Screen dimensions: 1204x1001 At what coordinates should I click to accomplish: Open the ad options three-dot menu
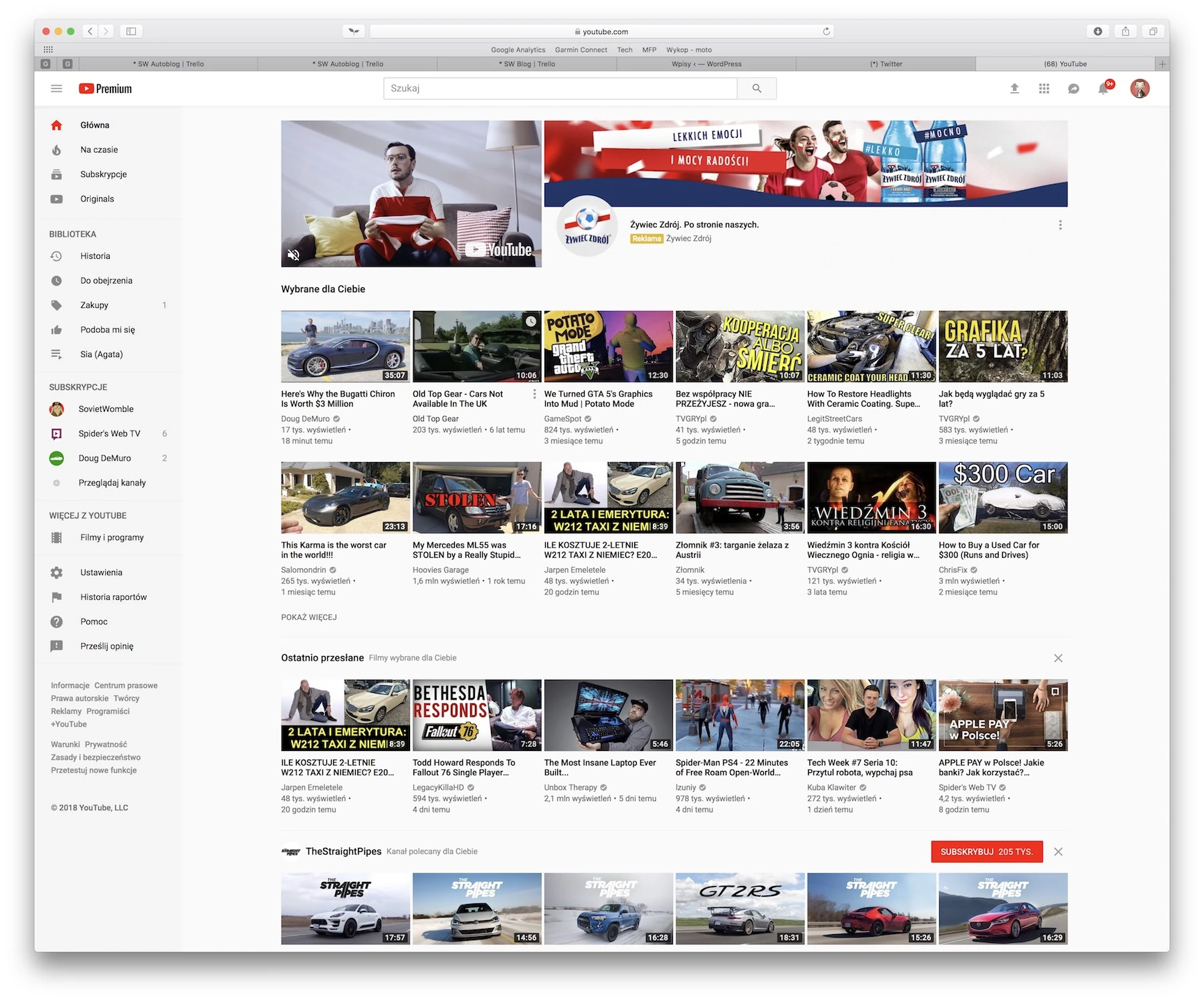coord(1060,225)
